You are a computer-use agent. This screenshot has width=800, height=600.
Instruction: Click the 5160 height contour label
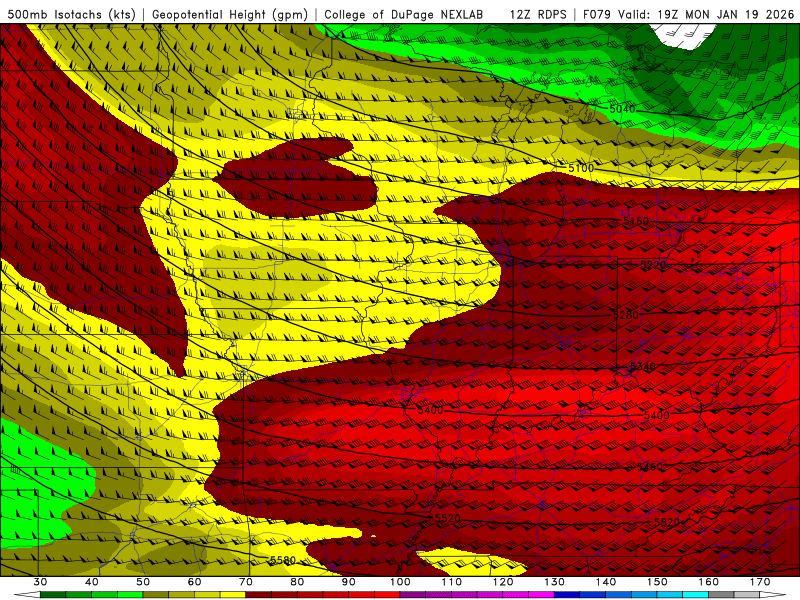(x=636, y=221)
